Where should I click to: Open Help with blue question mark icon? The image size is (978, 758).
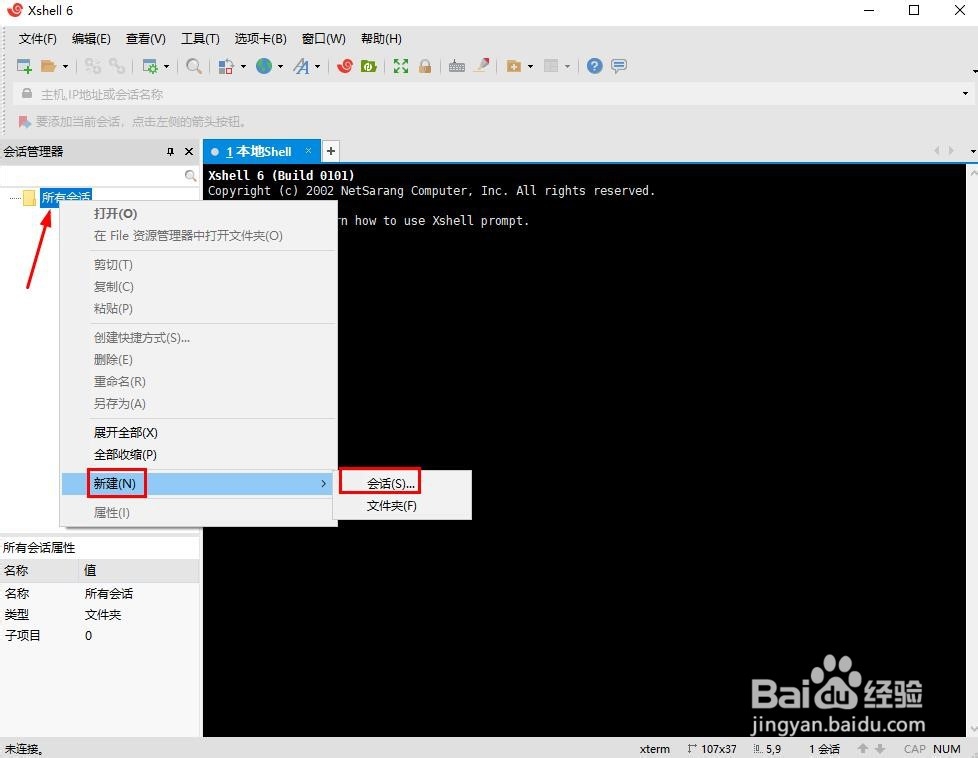click(594, 66)
